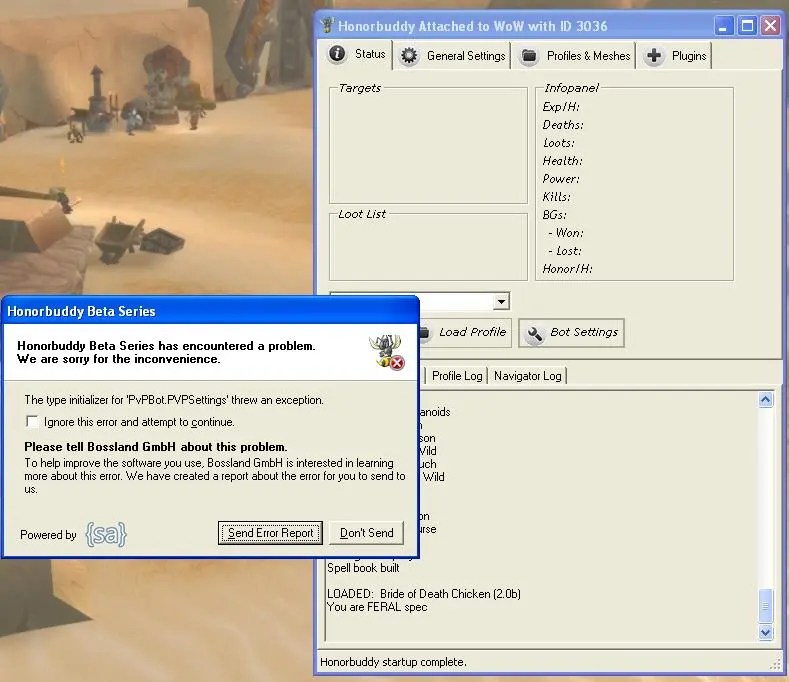Screen dimensions: 789x682
Task: Switch to the Profile Log tab
Action: click(x=457, y=376)
